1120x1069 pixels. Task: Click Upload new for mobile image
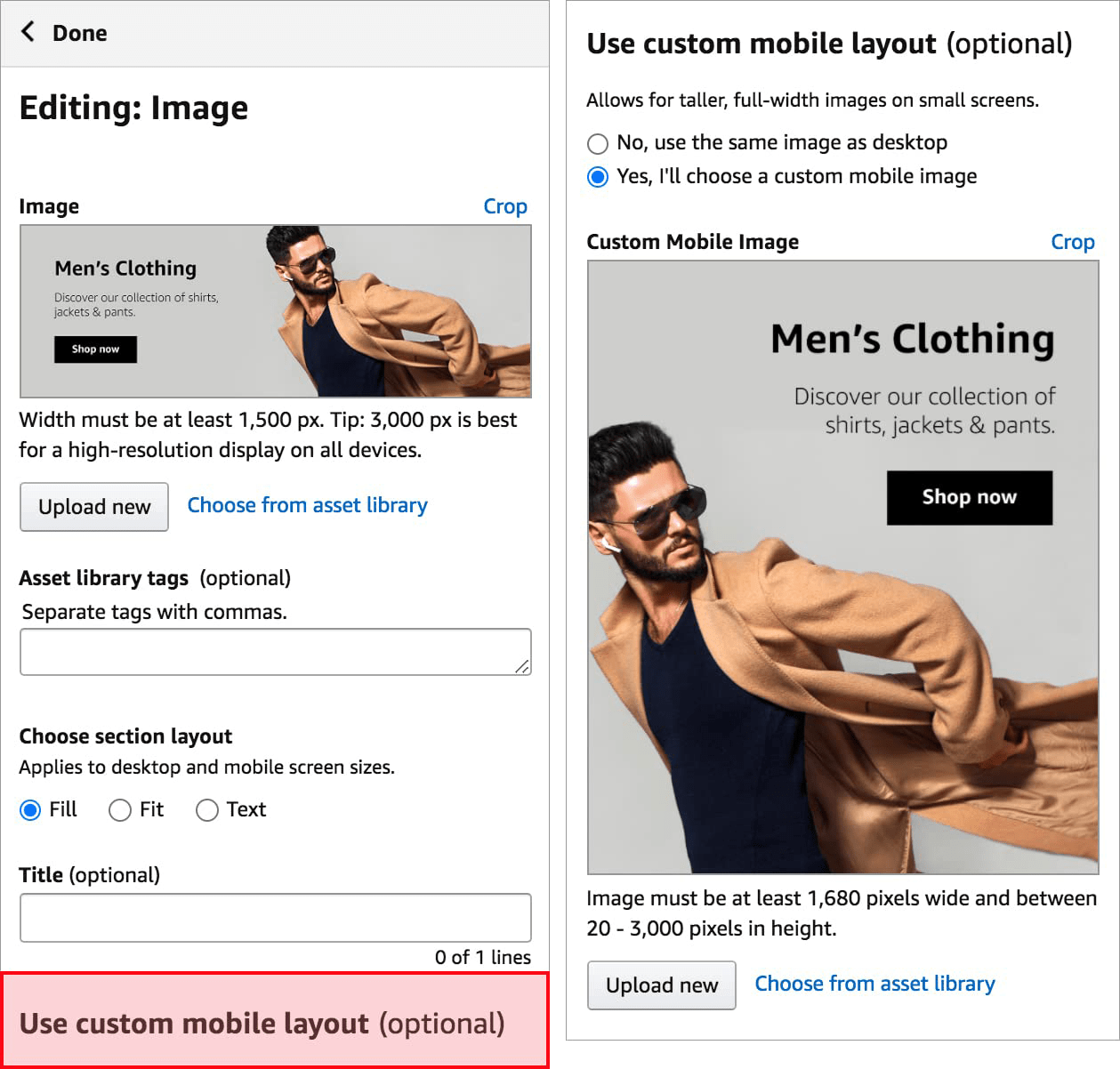click(662, 985)
